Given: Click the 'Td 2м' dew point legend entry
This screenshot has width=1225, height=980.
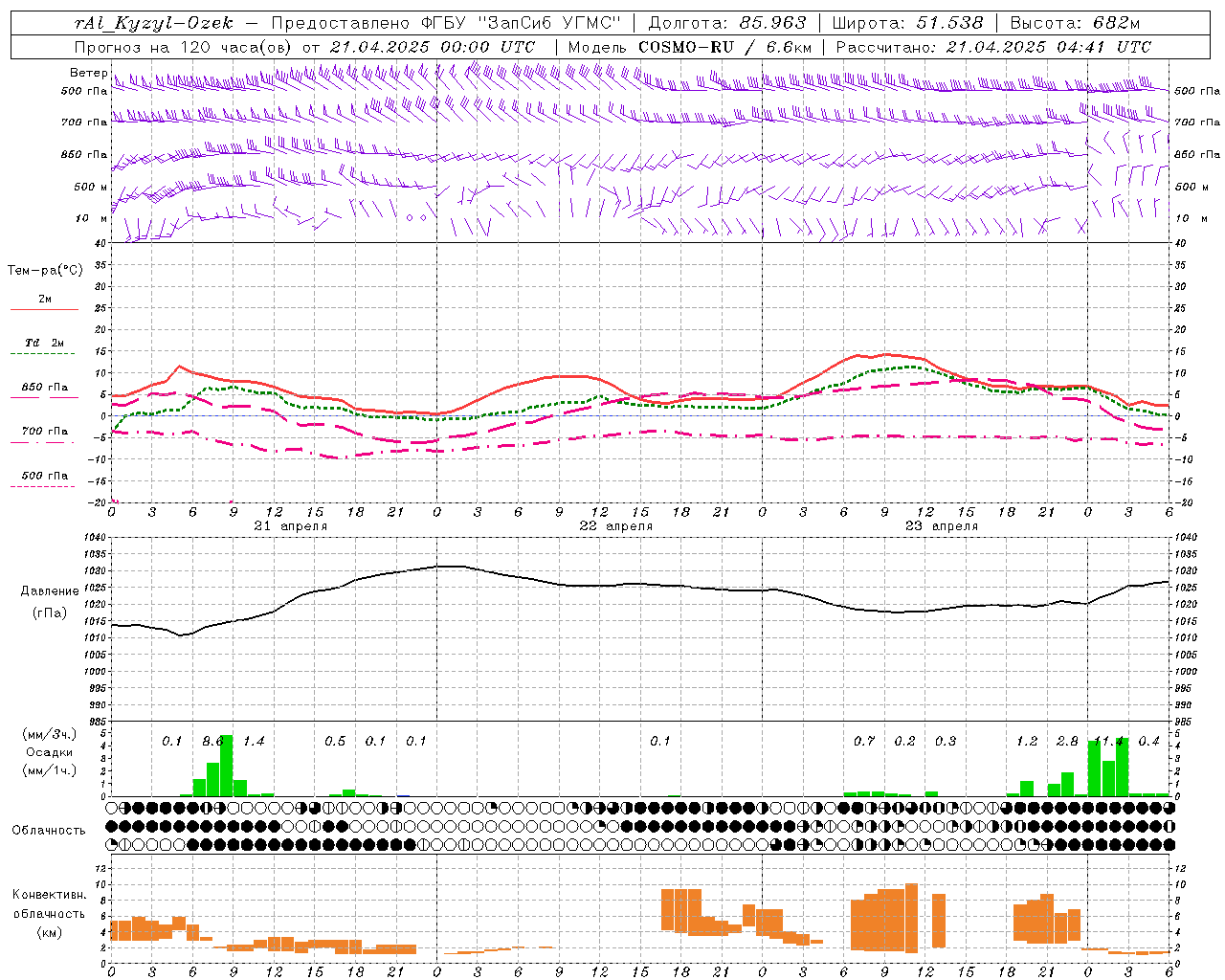Looking at the screenshot, I should tap(45, 343).
